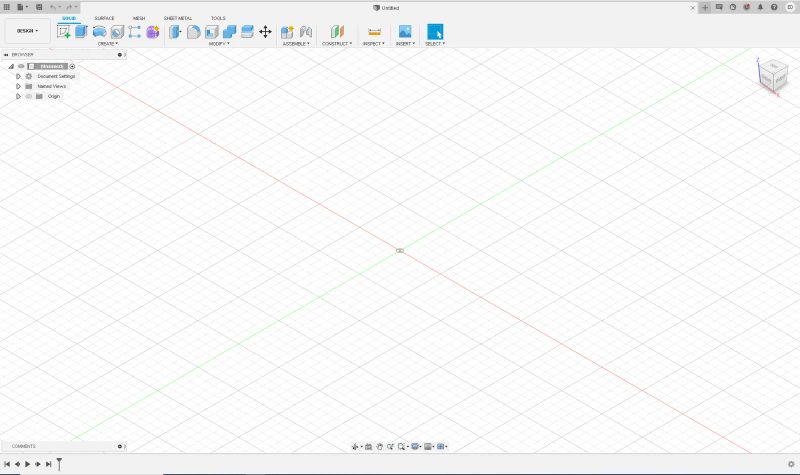Jump timeline to the beginning
This screenshot has height=475, width=800.
(x=7, y=464)
